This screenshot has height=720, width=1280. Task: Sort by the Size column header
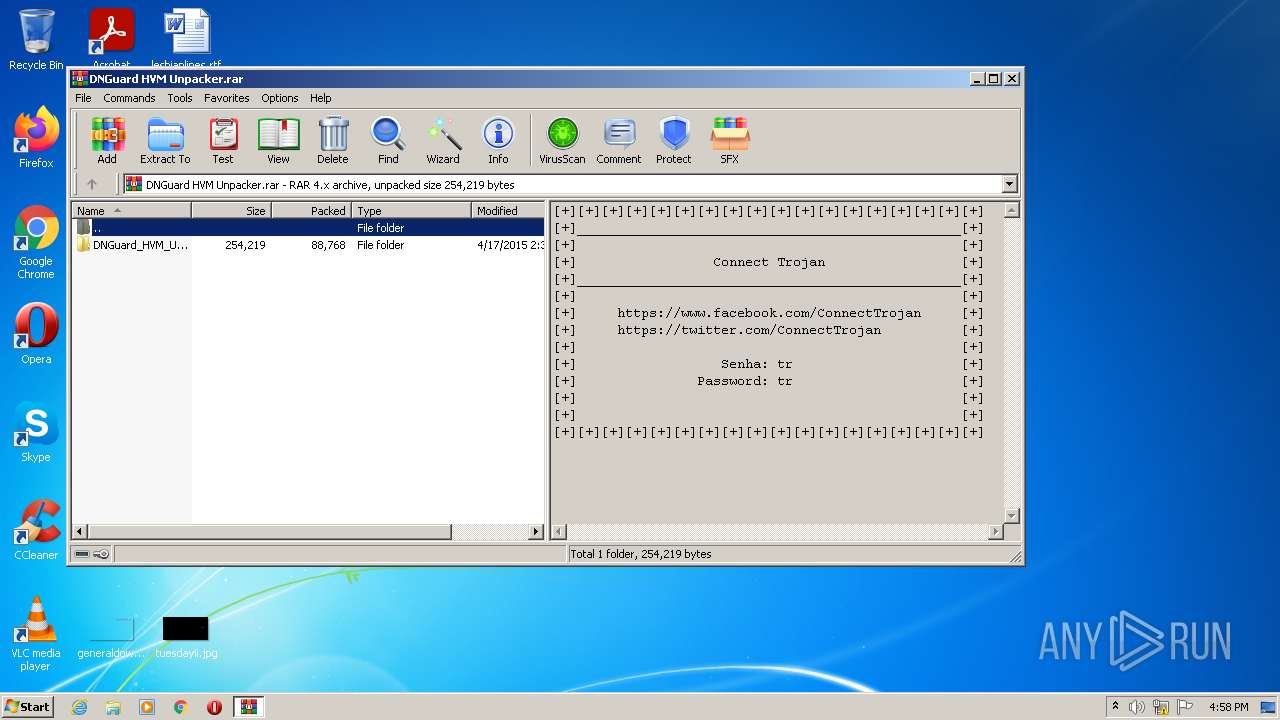pyautogui.click(x=231, y=210)
